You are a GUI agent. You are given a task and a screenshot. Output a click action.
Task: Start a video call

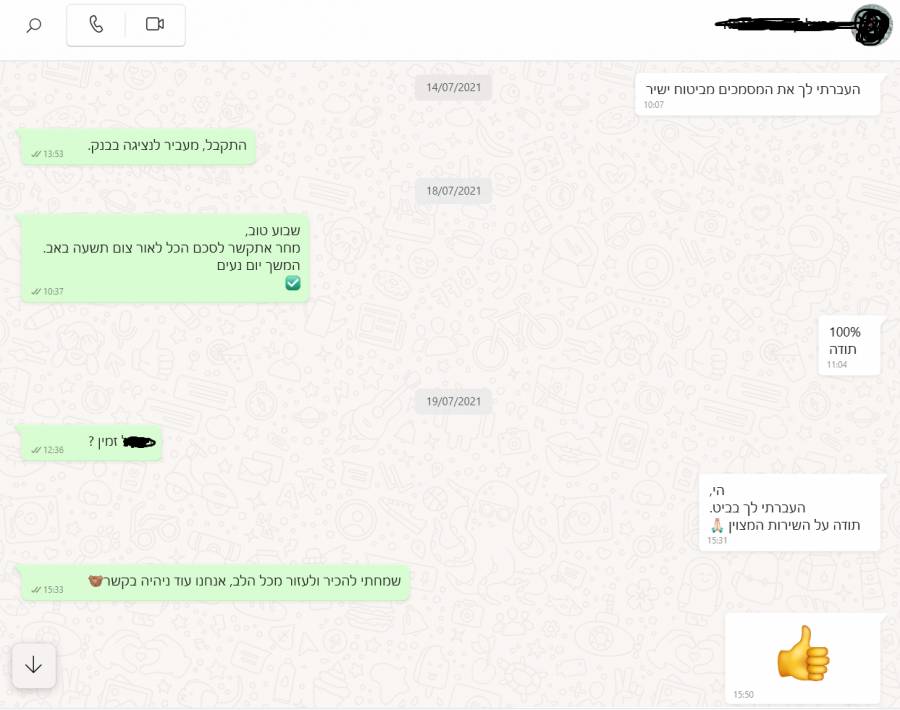[155, 24]
